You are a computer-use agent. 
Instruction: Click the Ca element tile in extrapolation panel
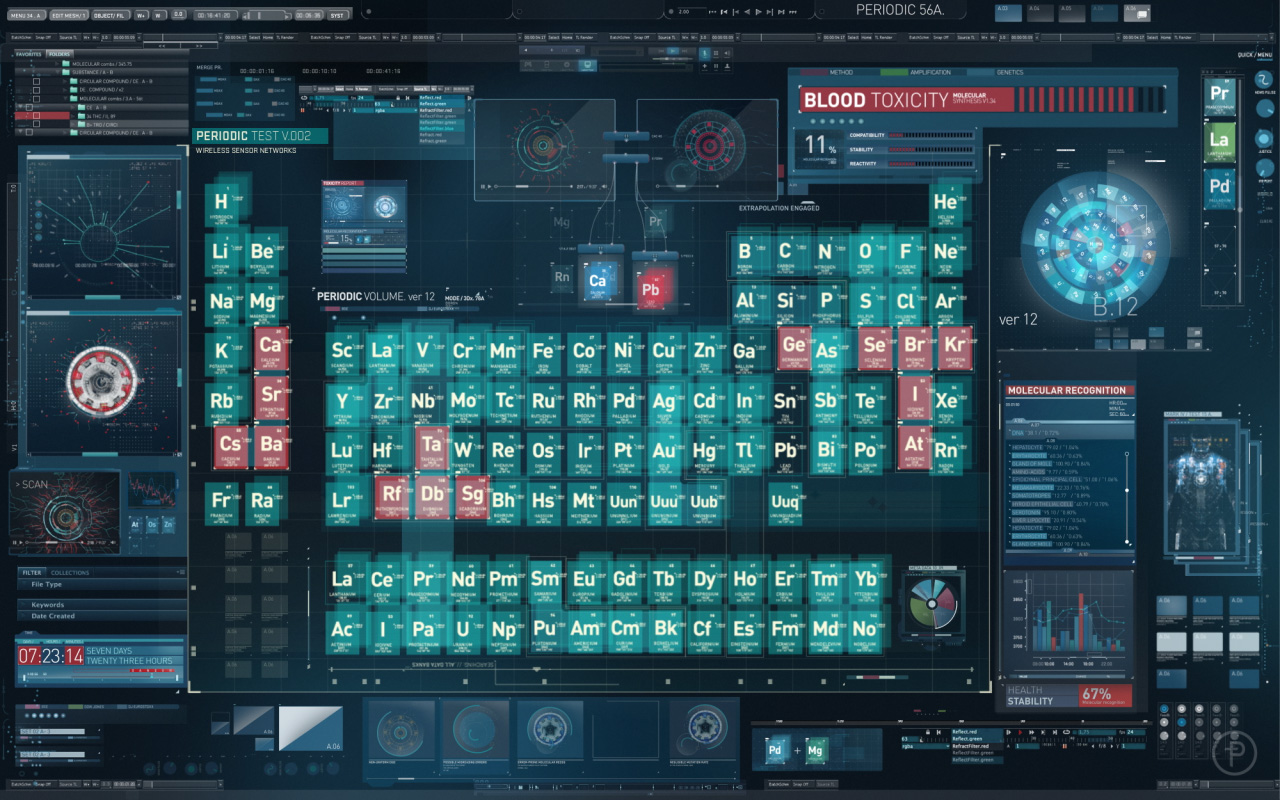point(597,281)
